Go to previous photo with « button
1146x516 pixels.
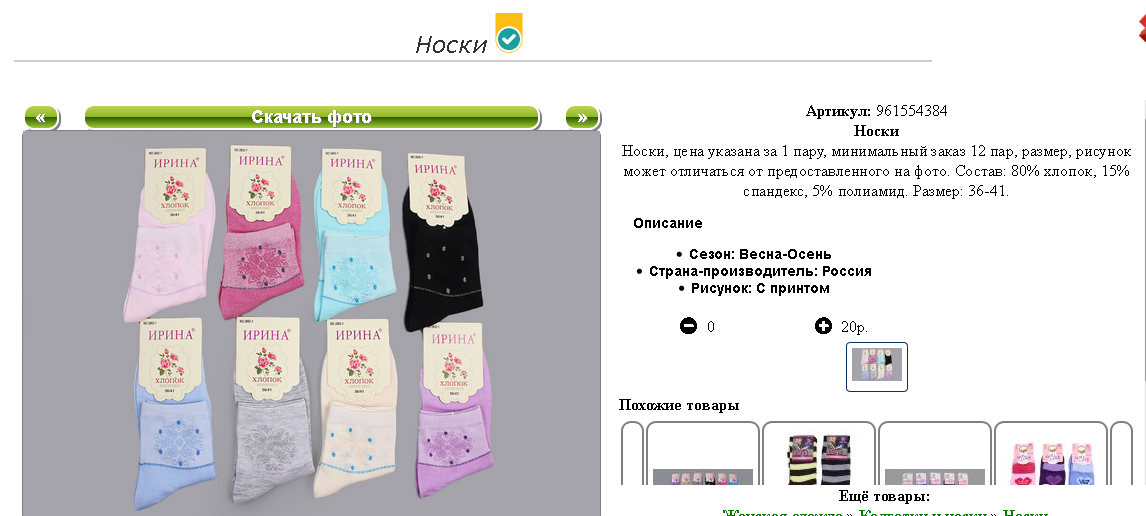(x=41, y=118)
